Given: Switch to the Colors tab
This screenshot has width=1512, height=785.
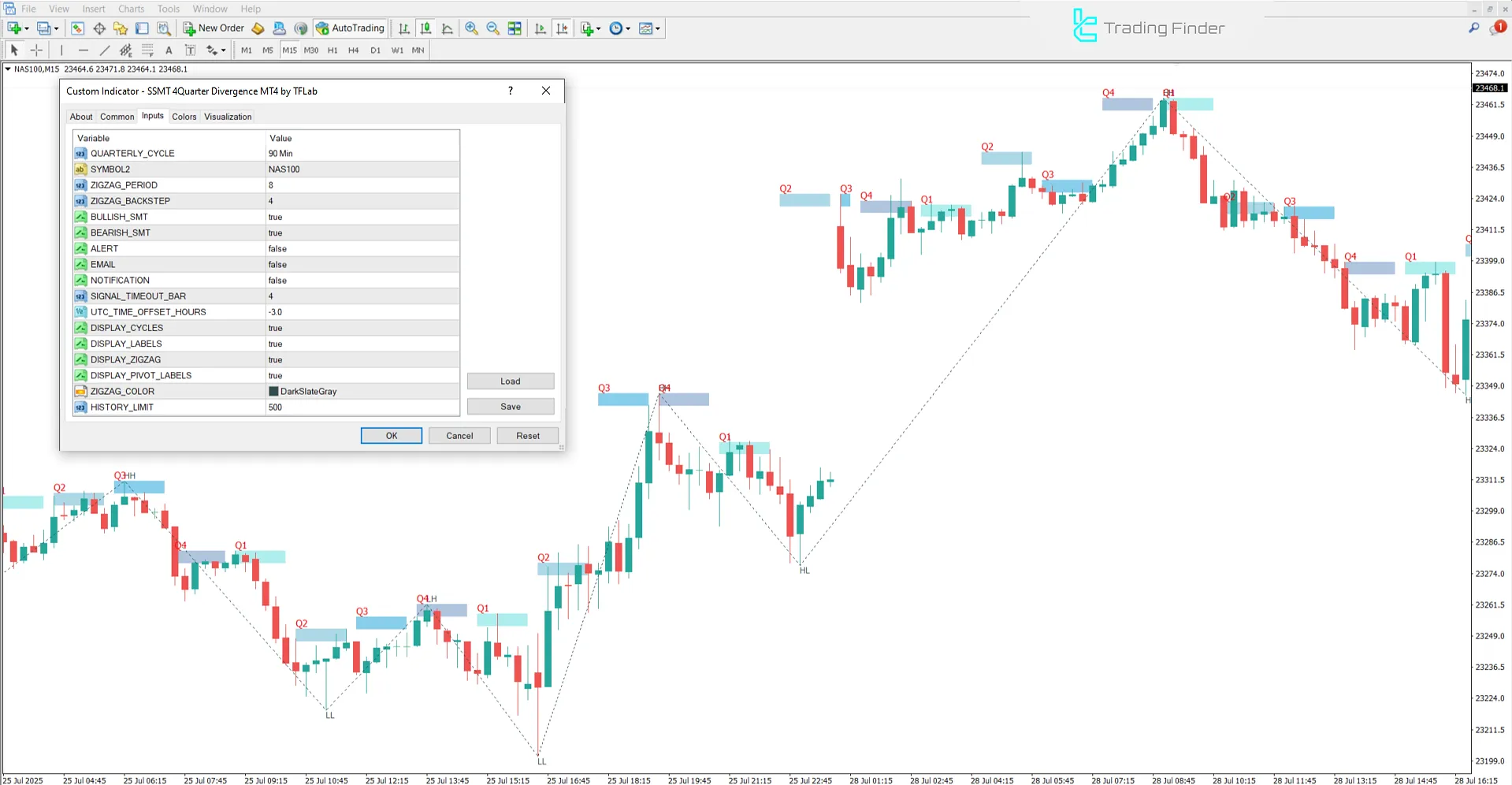Looking at the screenshot, I should click(184, 117).
